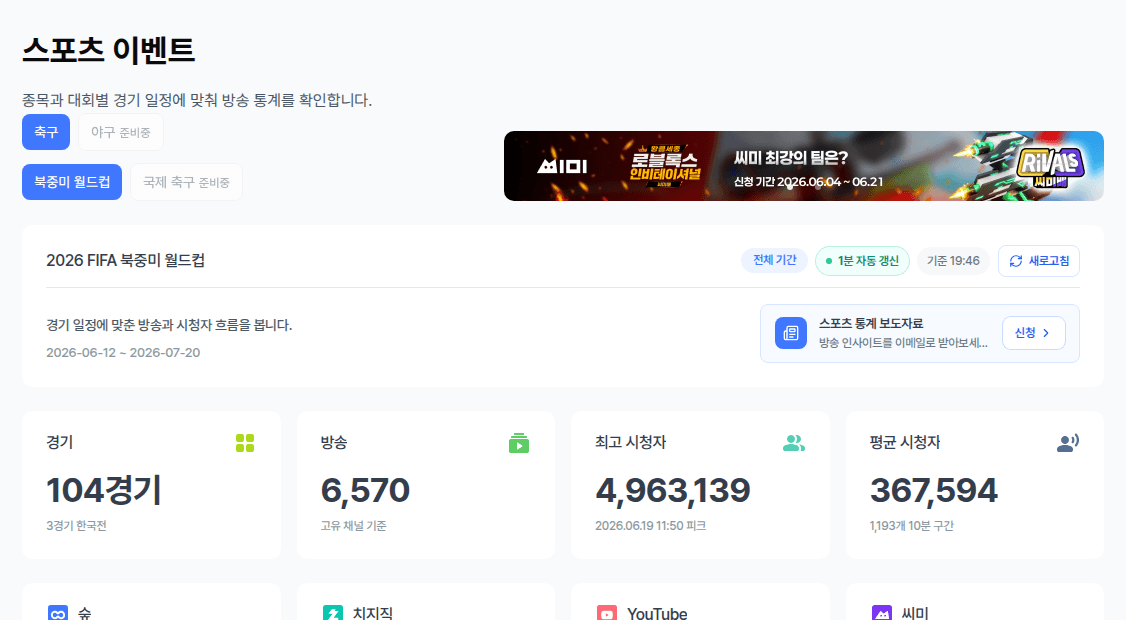Click the 치지직 platform icon
This screenshot has height=620, width=1126.
point(332,614)
